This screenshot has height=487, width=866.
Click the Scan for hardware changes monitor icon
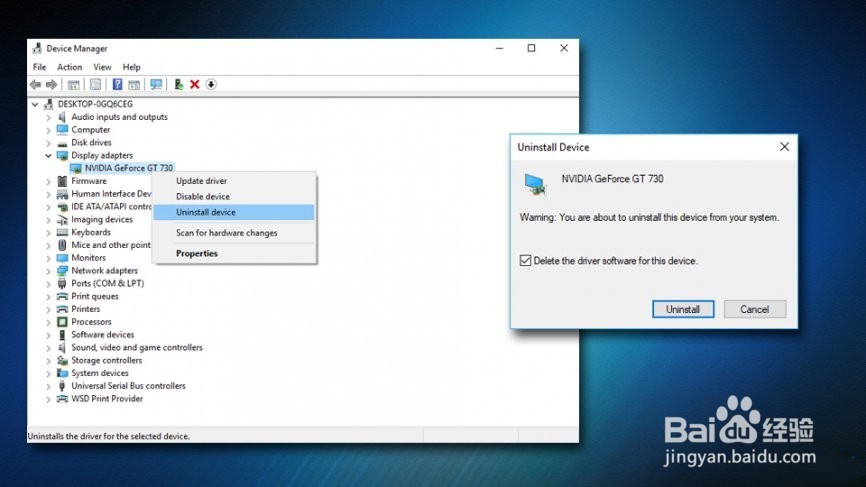pos(156,84)
